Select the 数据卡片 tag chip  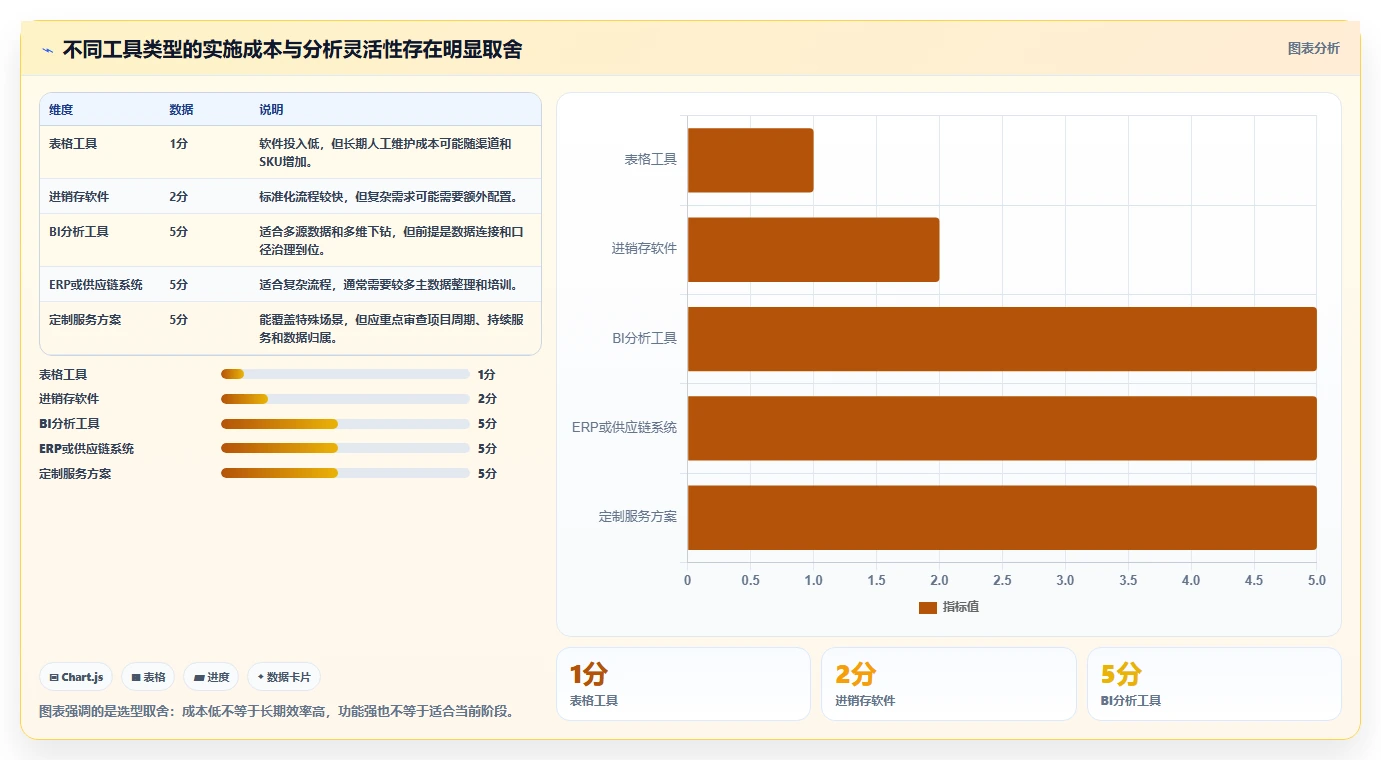pos(284,677)
